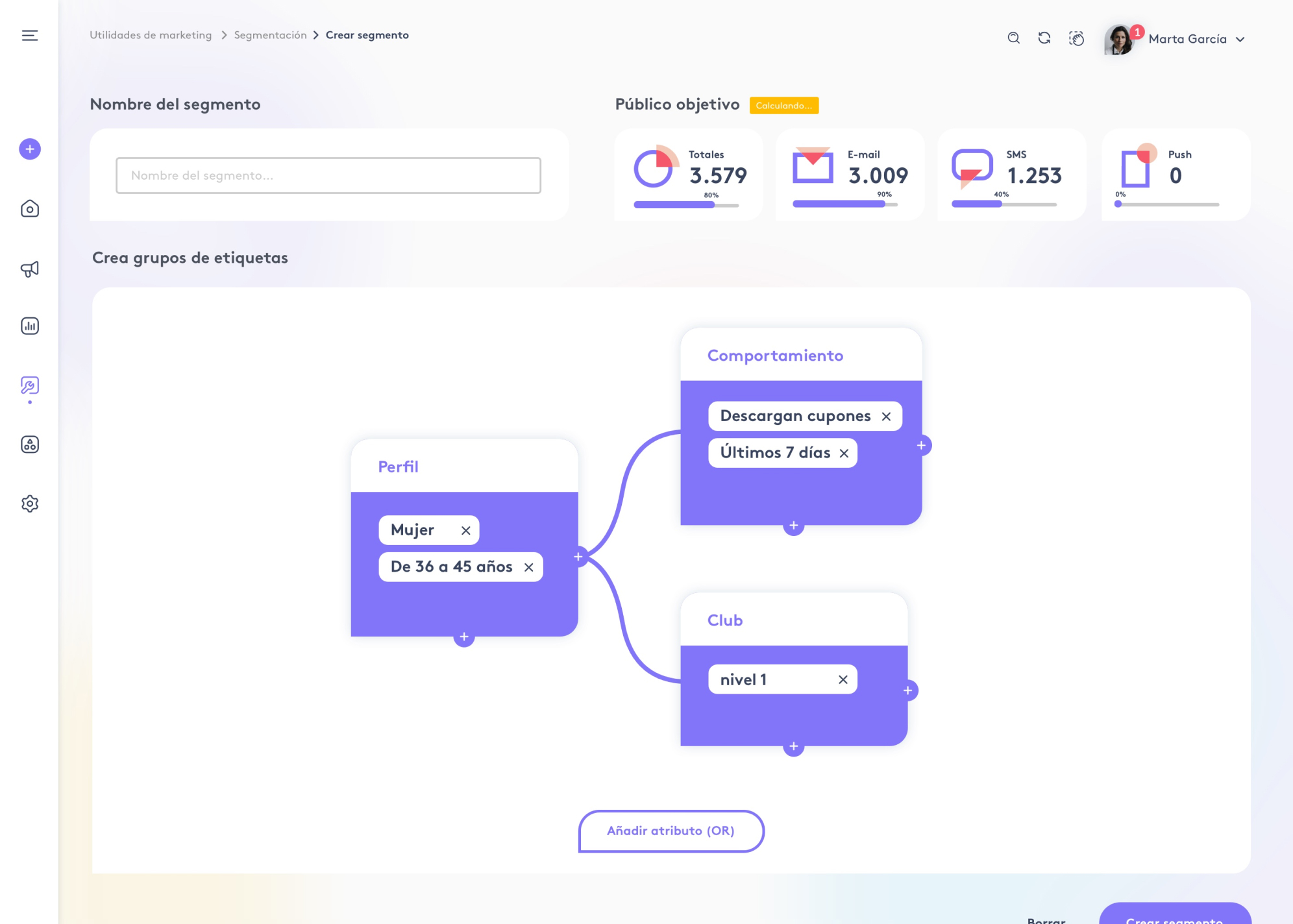Click the refresh icon in header

coord(1044,38)
